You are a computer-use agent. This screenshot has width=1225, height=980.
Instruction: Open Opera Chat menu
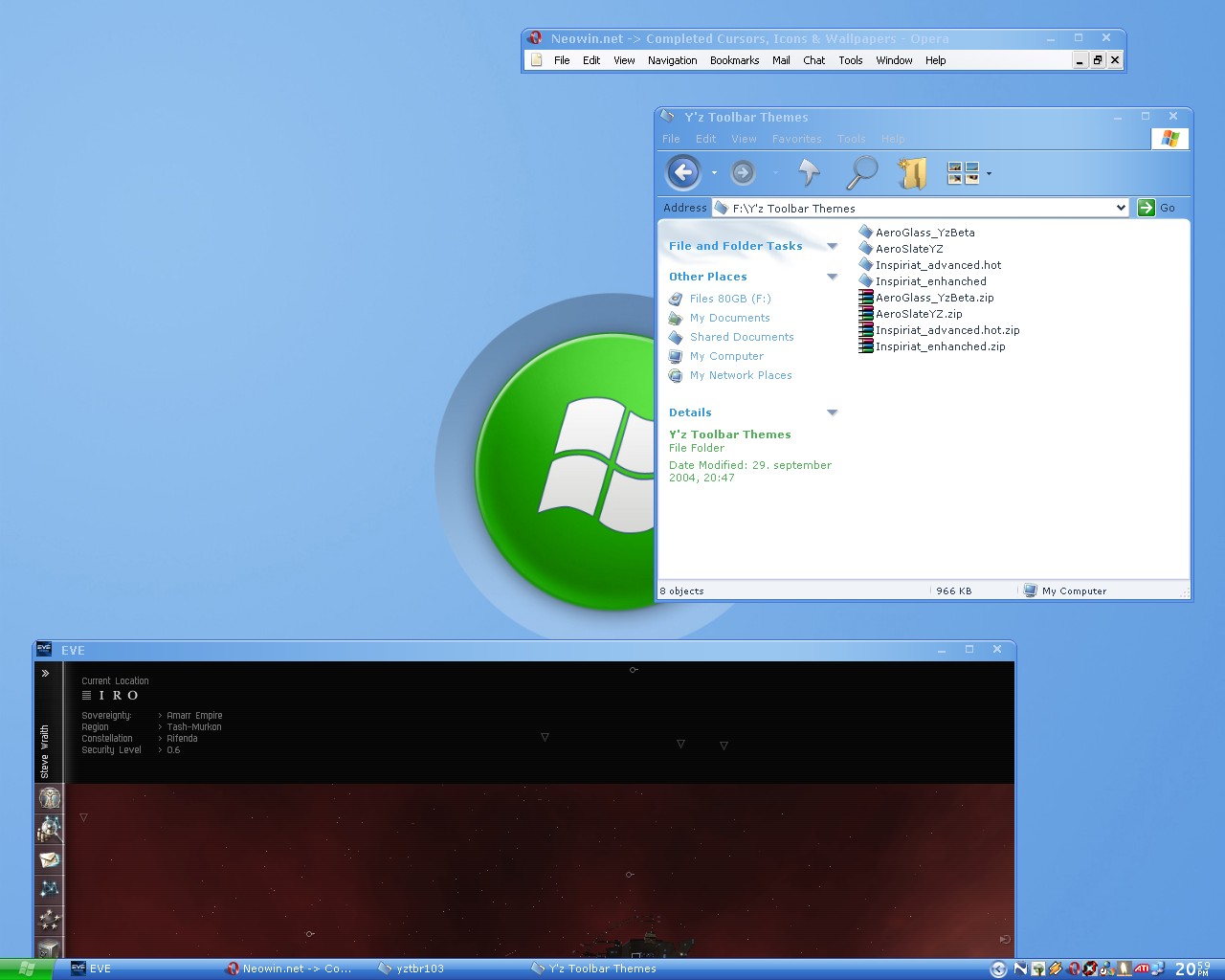813,60
